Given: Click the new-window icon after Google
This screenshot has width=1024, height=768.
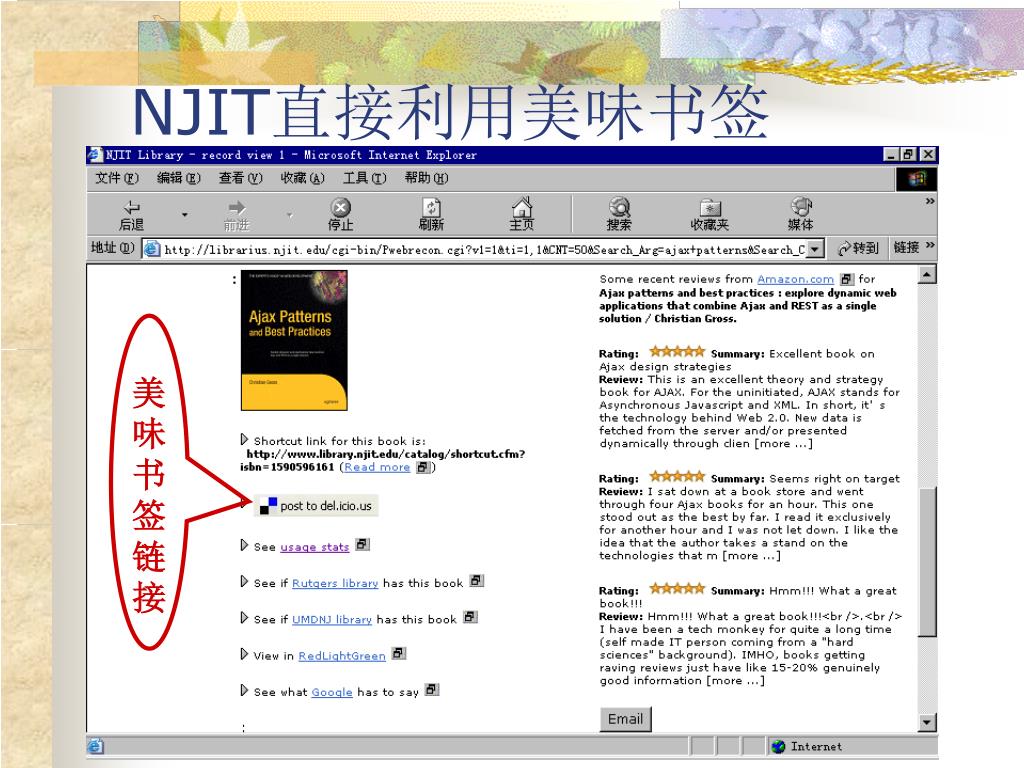Looking at the screenshot, I should pyautogui.click(x=432, y=690).
